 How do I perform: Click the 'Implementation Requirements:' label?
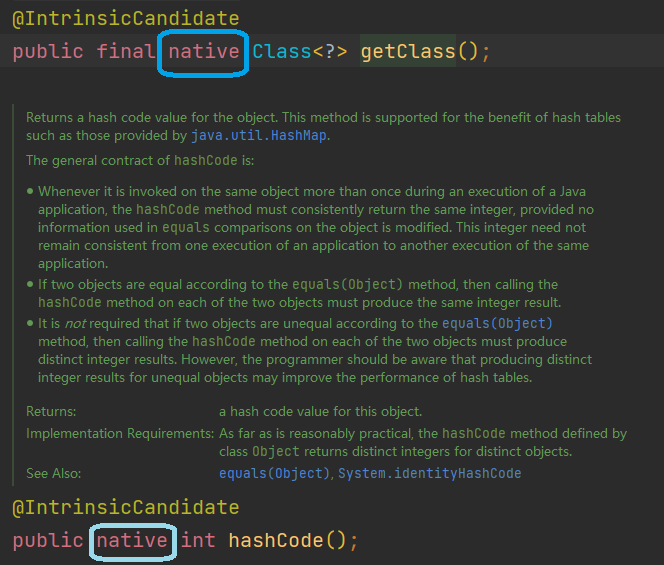[120, 433]
